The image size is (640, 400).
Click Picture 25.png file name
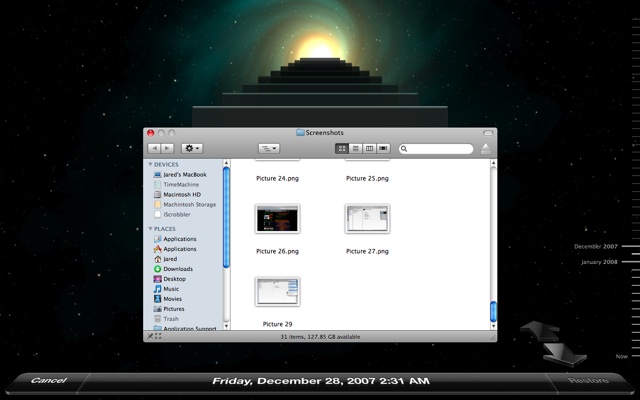point(367,178)
